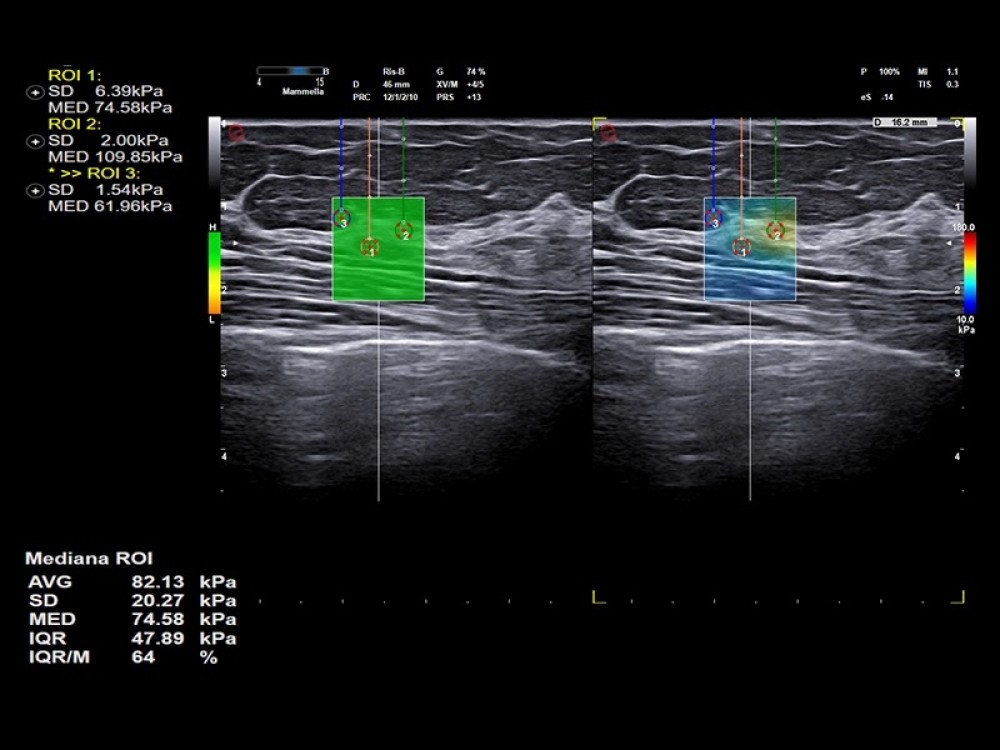Select ROI marker 2 in green quality map

403,231
